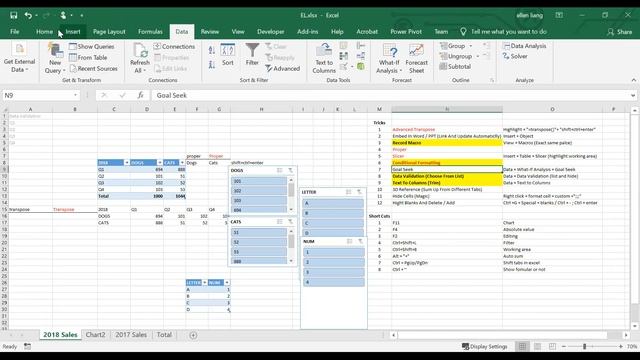Open Data Analysis tool
The height and width of the screenshot is (360, 640).
click(x=524, y=46)
